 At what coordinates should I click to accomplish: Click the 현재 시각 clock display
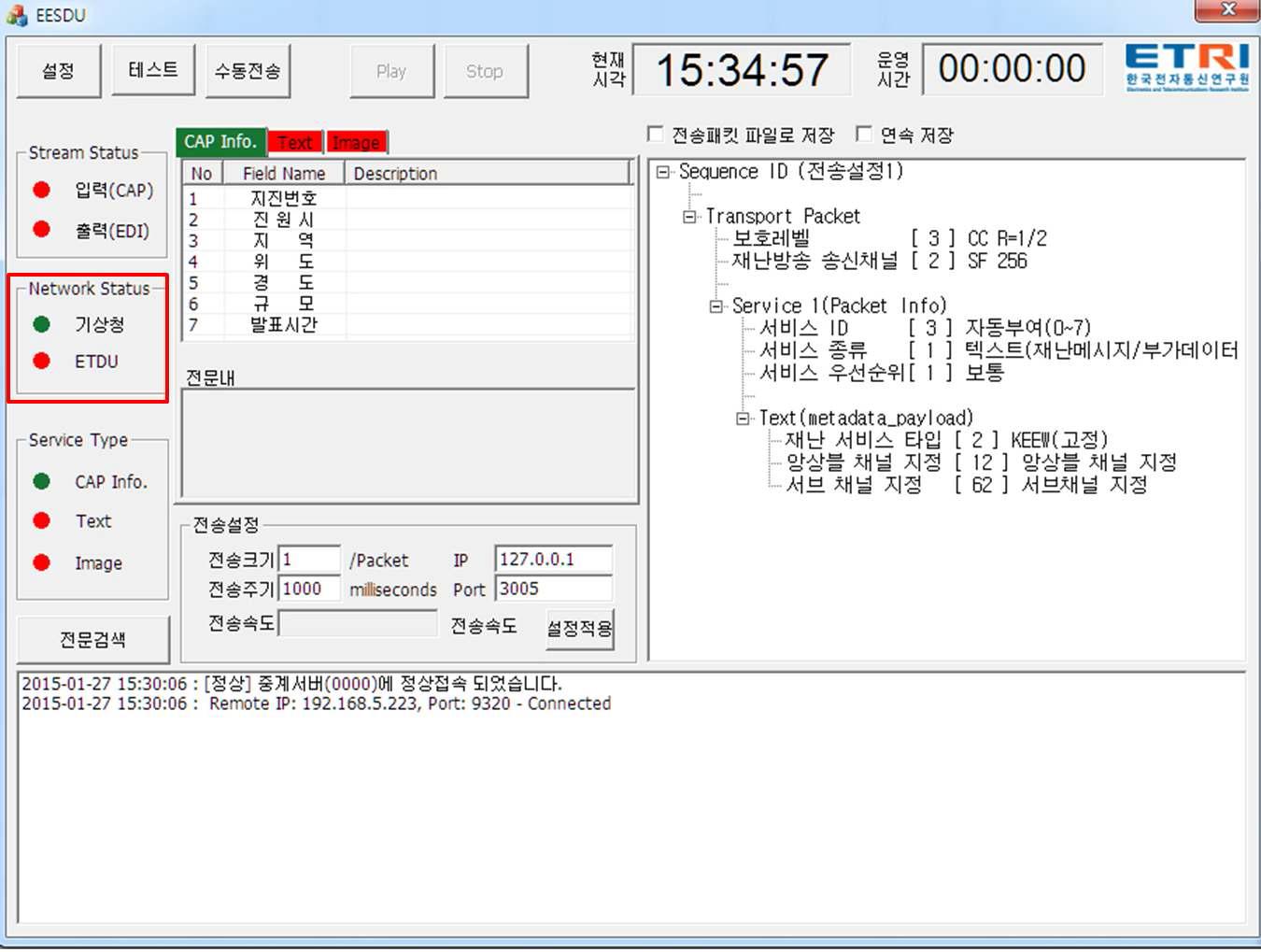[742, 70]
